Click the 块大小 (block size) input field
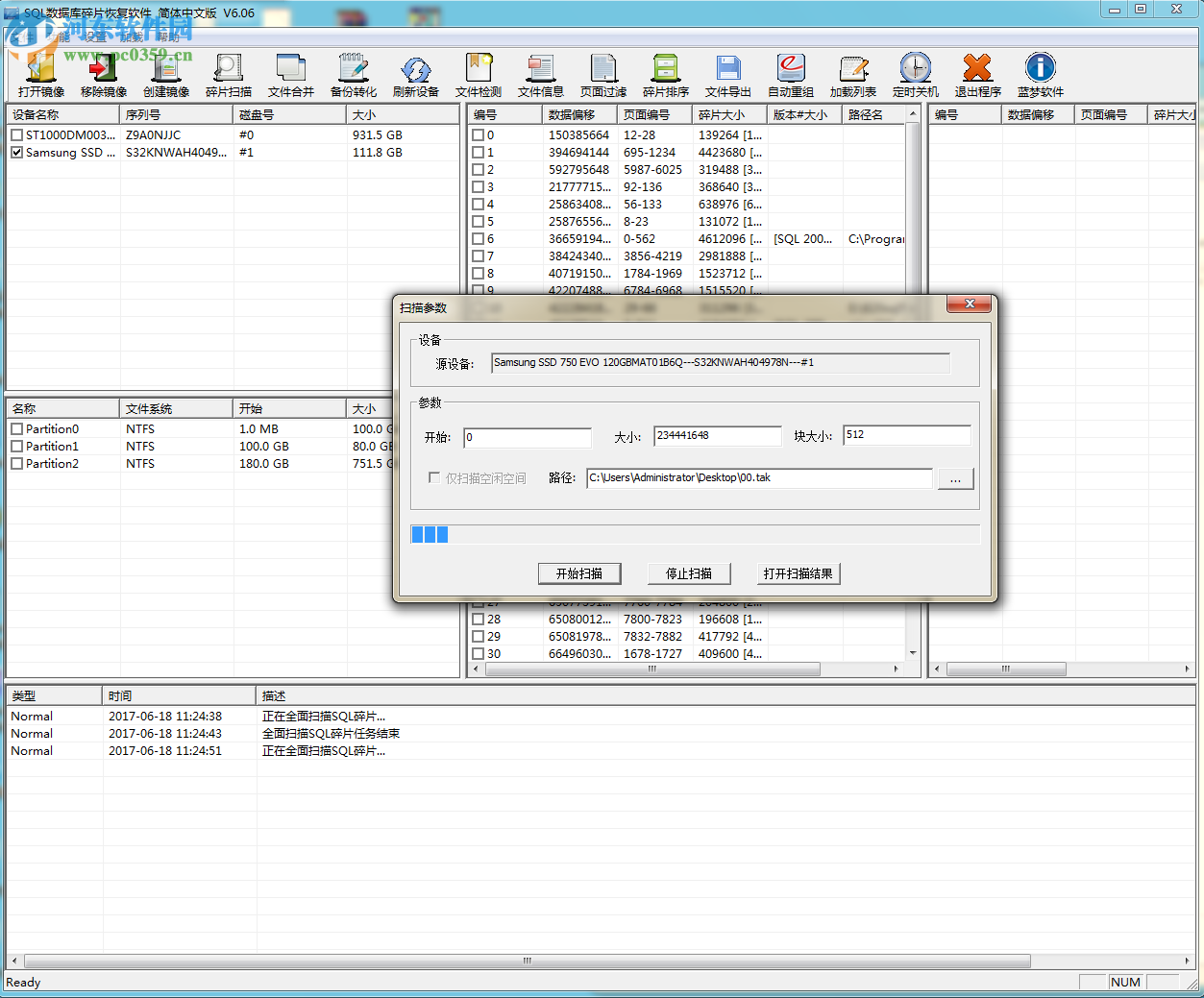 (x=906, y=436)
